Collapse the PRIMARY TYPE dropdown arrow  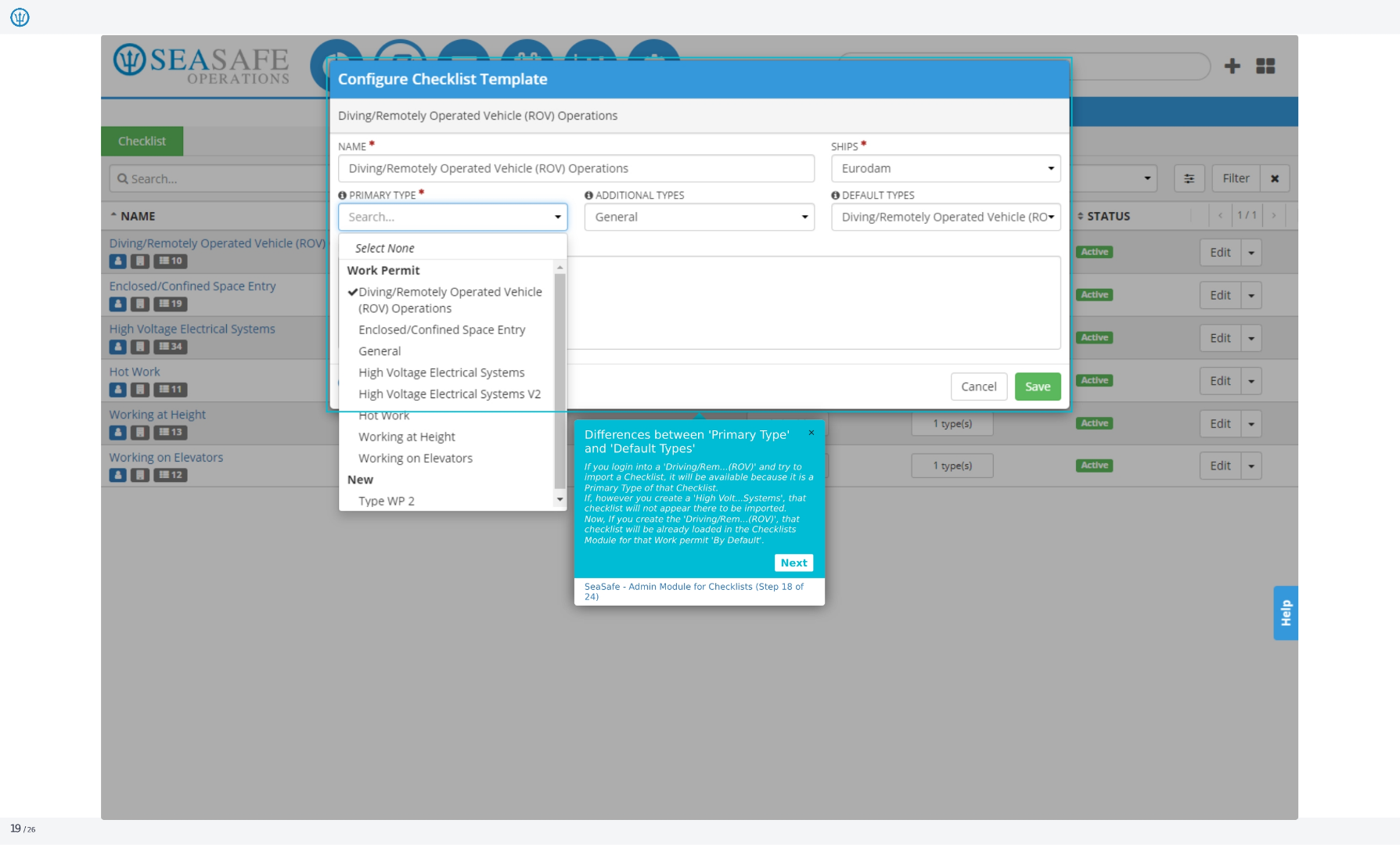(558, 218)
